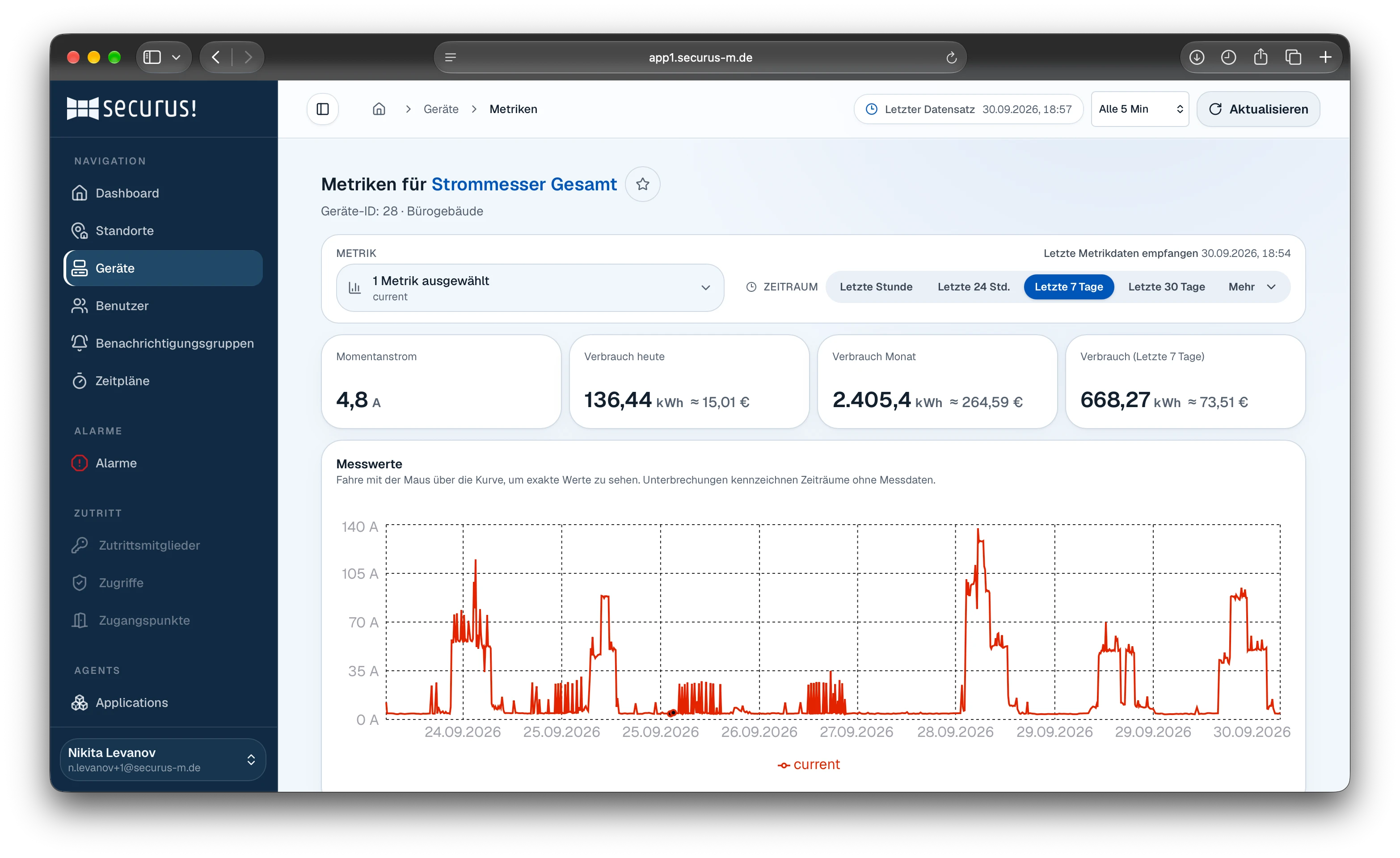This screenshot has height=858, width=1400.
Task: Open Applications under Agents
Action: 163,703
